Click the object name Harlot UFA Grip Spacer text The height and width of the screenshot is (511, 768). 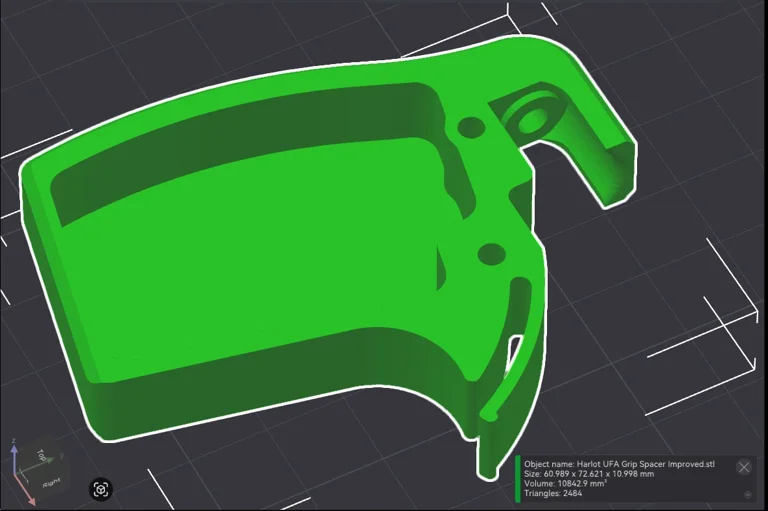point(619,464)
